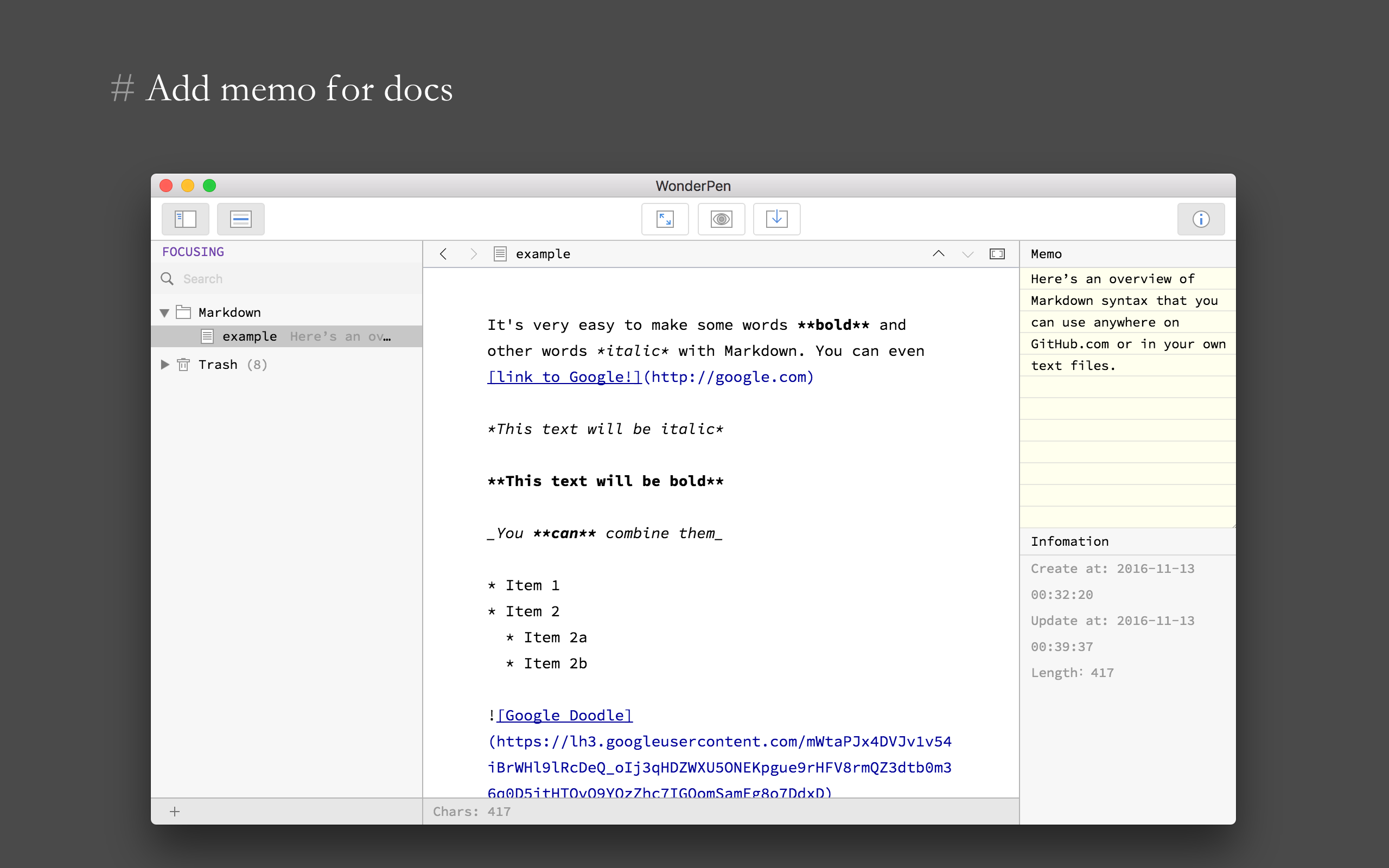Click the FOCUSING label
This screenshot has height=868, width=1389.
tap(193, 252)
